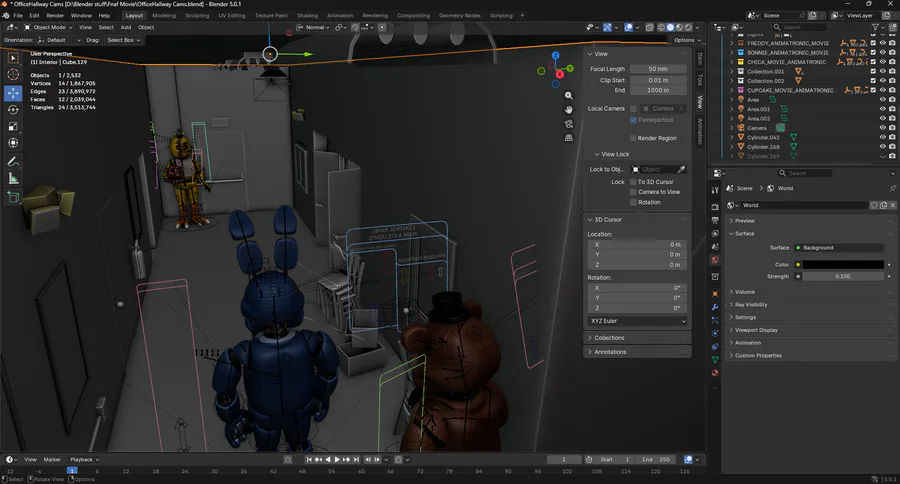Select the Scale tool
The width and height of the screenshot is (900, 484).
tap(13, 126)
